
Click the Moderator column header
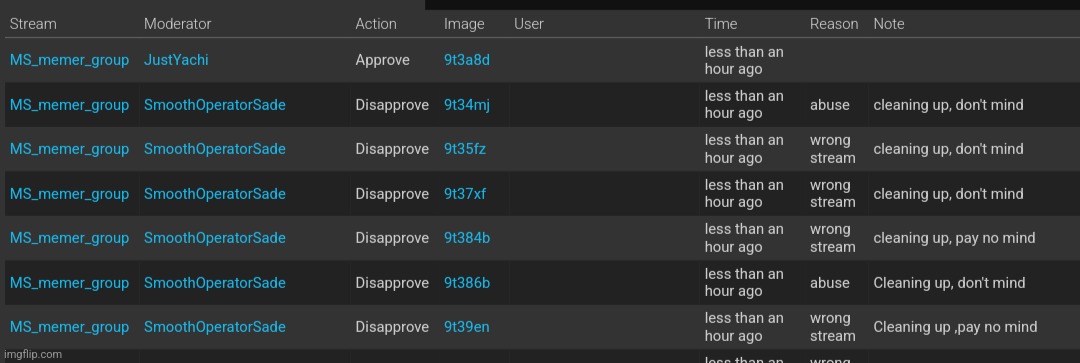click(x=177, y=23)
